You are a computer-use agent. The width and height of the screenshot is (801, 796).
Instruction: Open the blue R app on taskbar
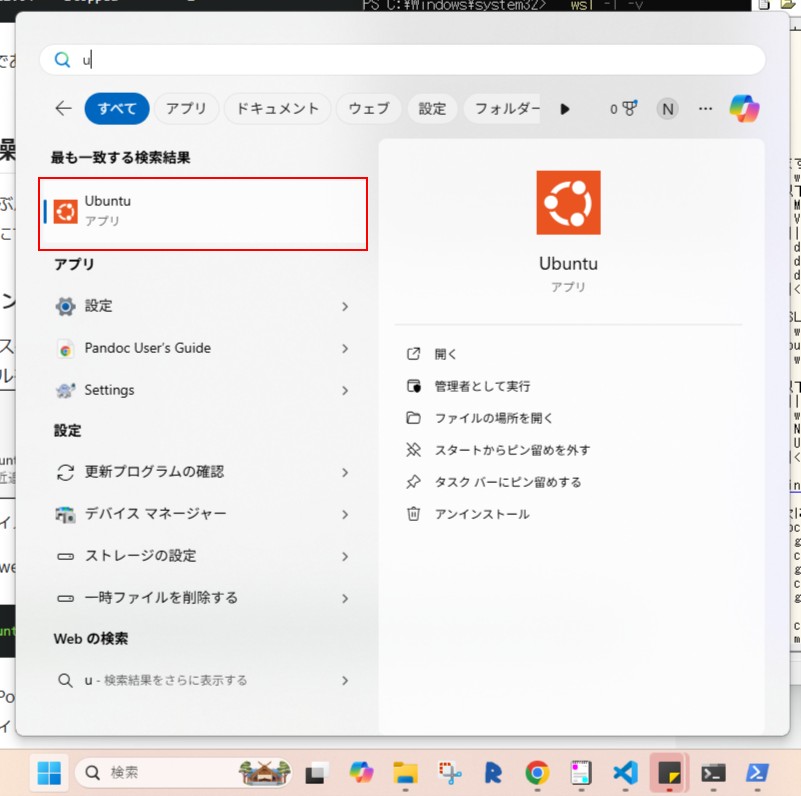click(493, 772)
